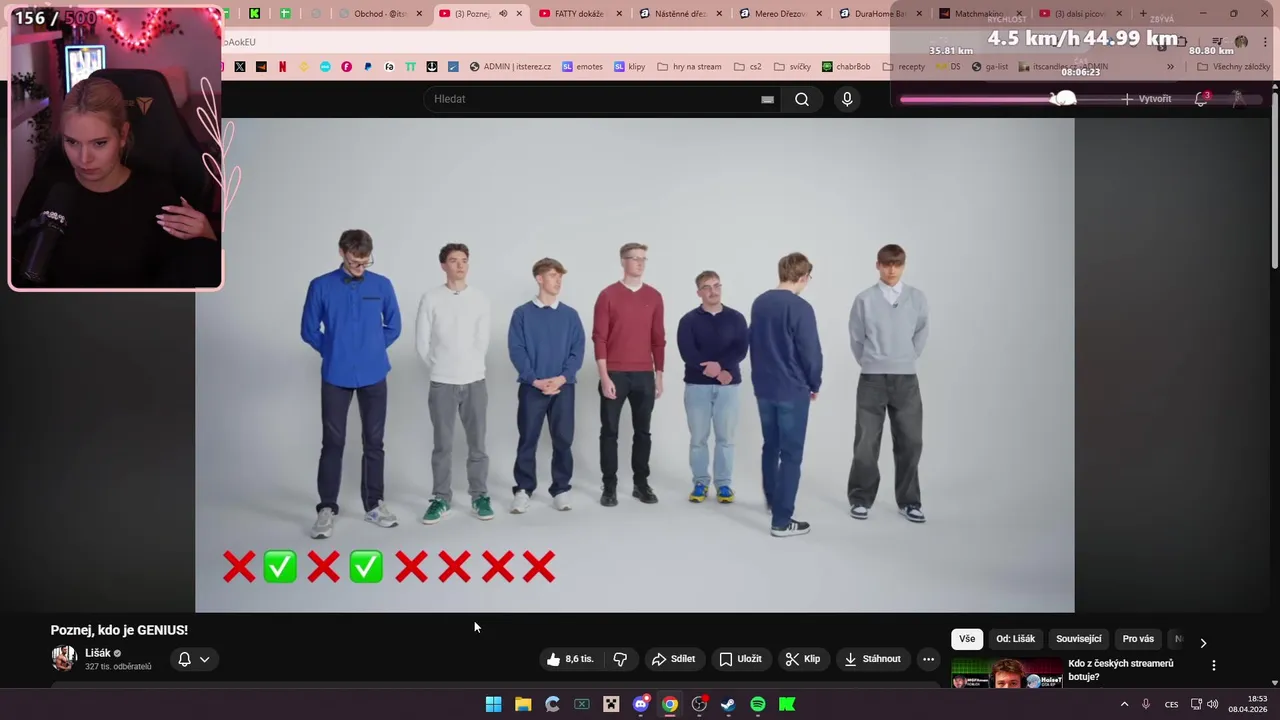
Task: Expand the svíčky bookmark folder
Action: pyautogui.click(x=791, y=67)
